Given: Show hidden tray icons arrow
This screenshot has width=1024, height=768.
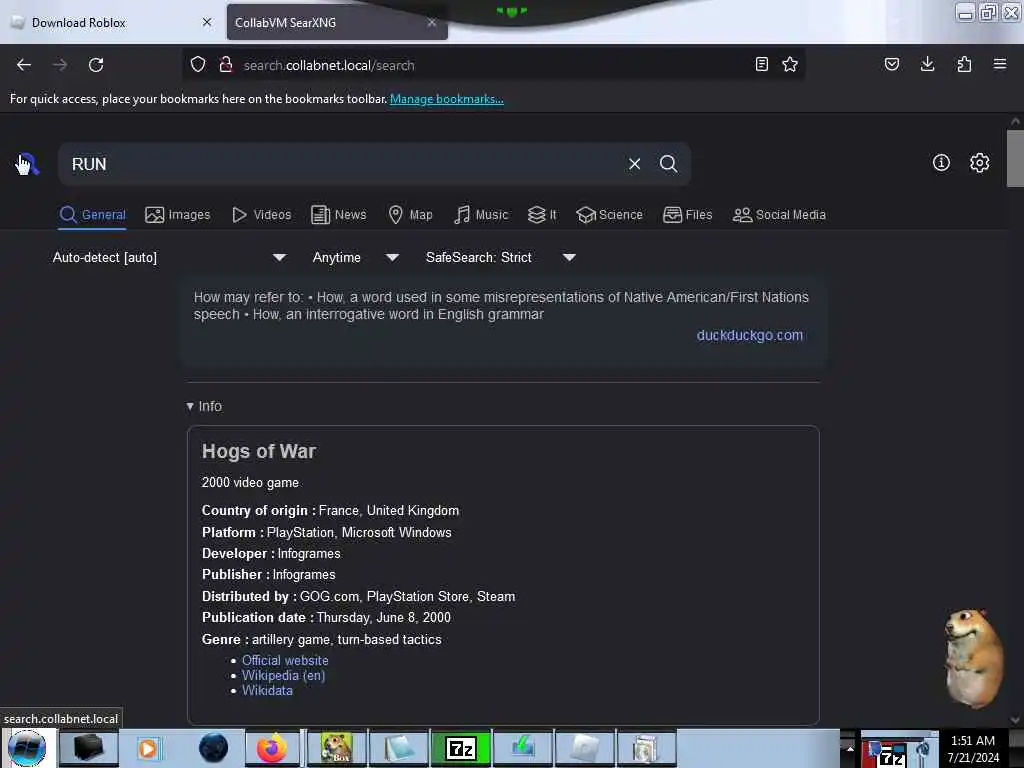Looking at the screenshot, I should 850,748.
